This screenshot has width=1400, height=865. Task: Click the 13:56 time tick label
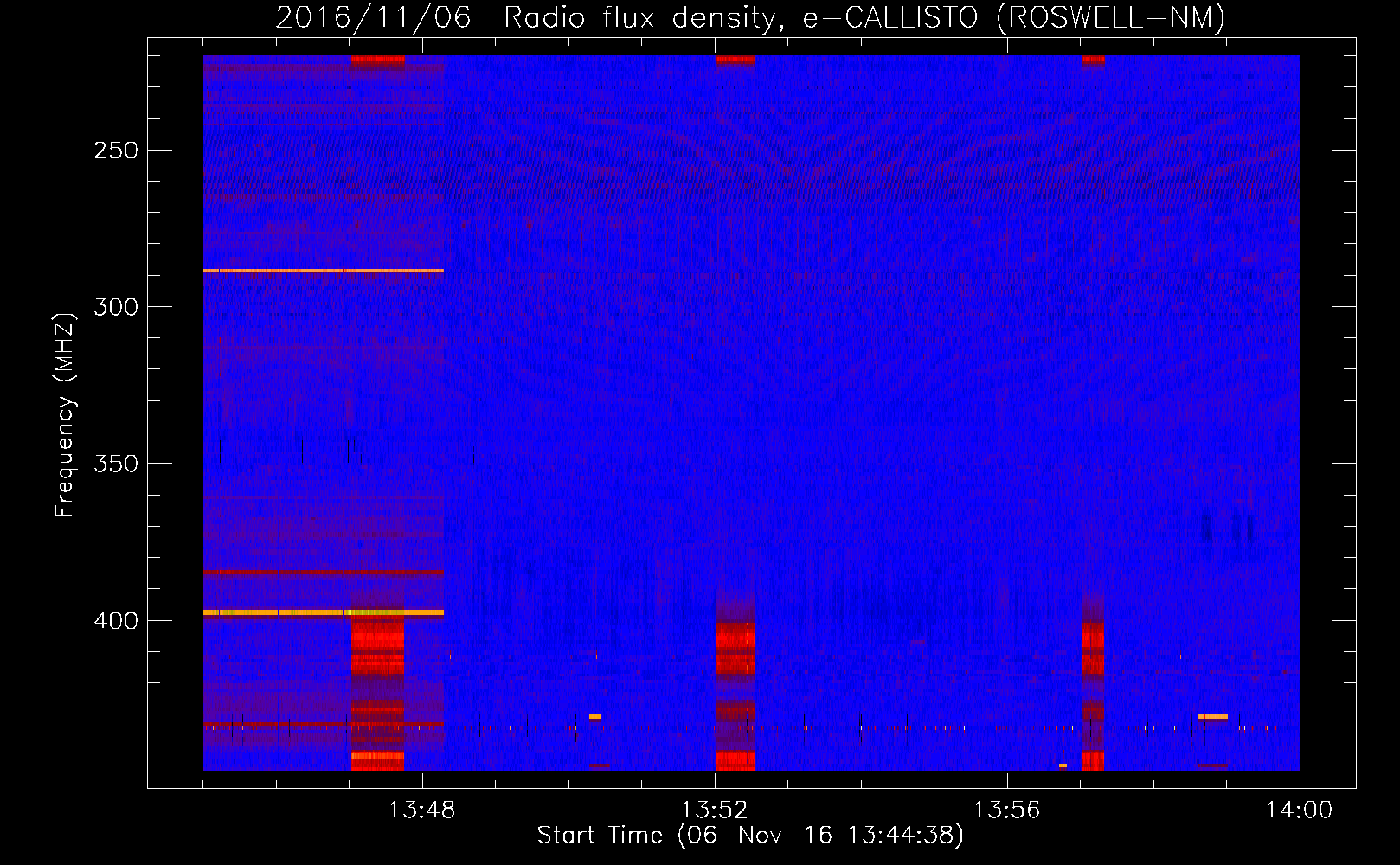(x=1006, y=811)
